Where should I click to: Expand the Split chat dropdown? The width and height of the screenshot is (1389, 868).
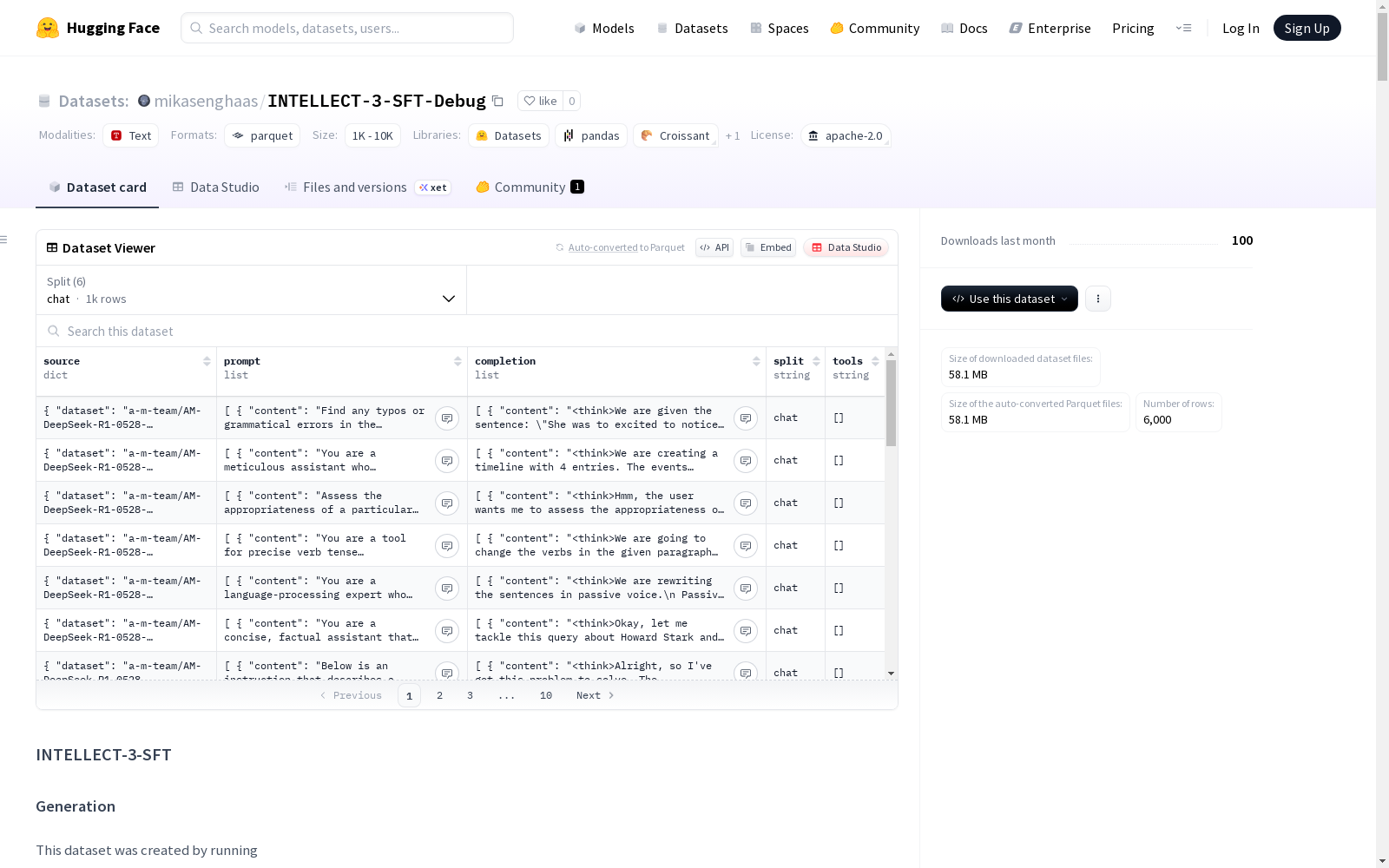click(x=252, y=290)
